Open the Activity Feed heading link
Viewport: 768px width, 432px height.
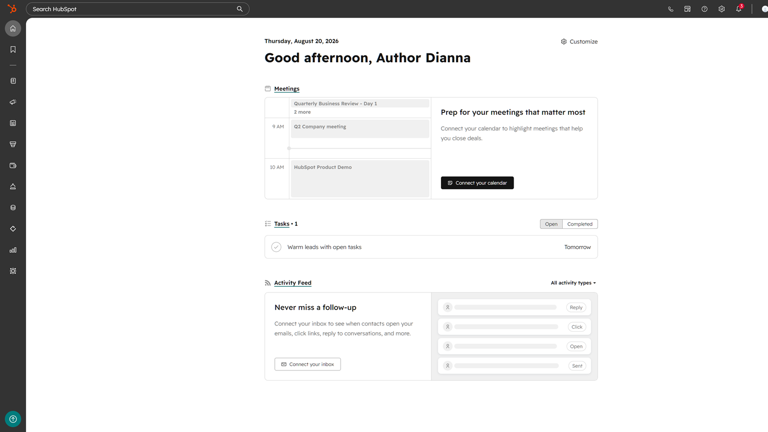pos(292,283)
